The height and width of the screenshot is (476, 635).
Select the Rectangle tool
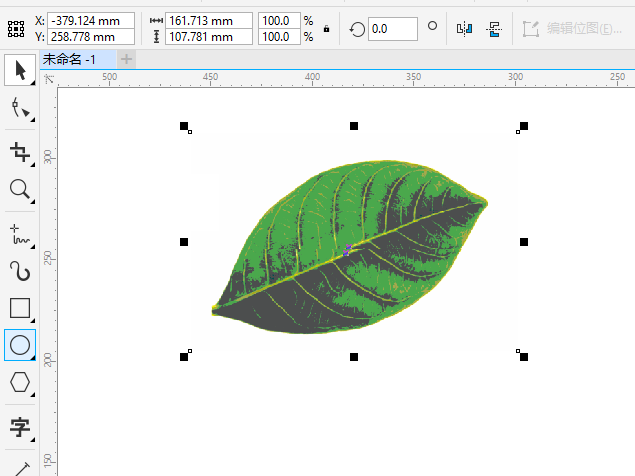click(x=20, y=308)
